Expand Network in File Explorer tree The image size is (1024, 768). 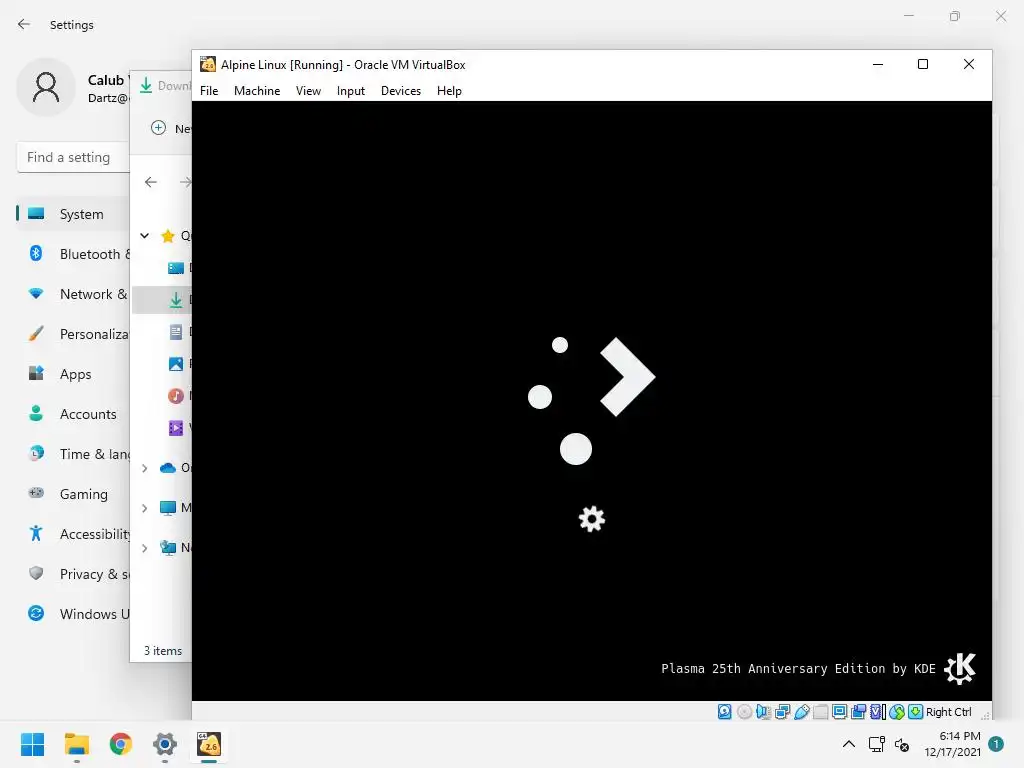pyautogui.click(x=145, y=547)
